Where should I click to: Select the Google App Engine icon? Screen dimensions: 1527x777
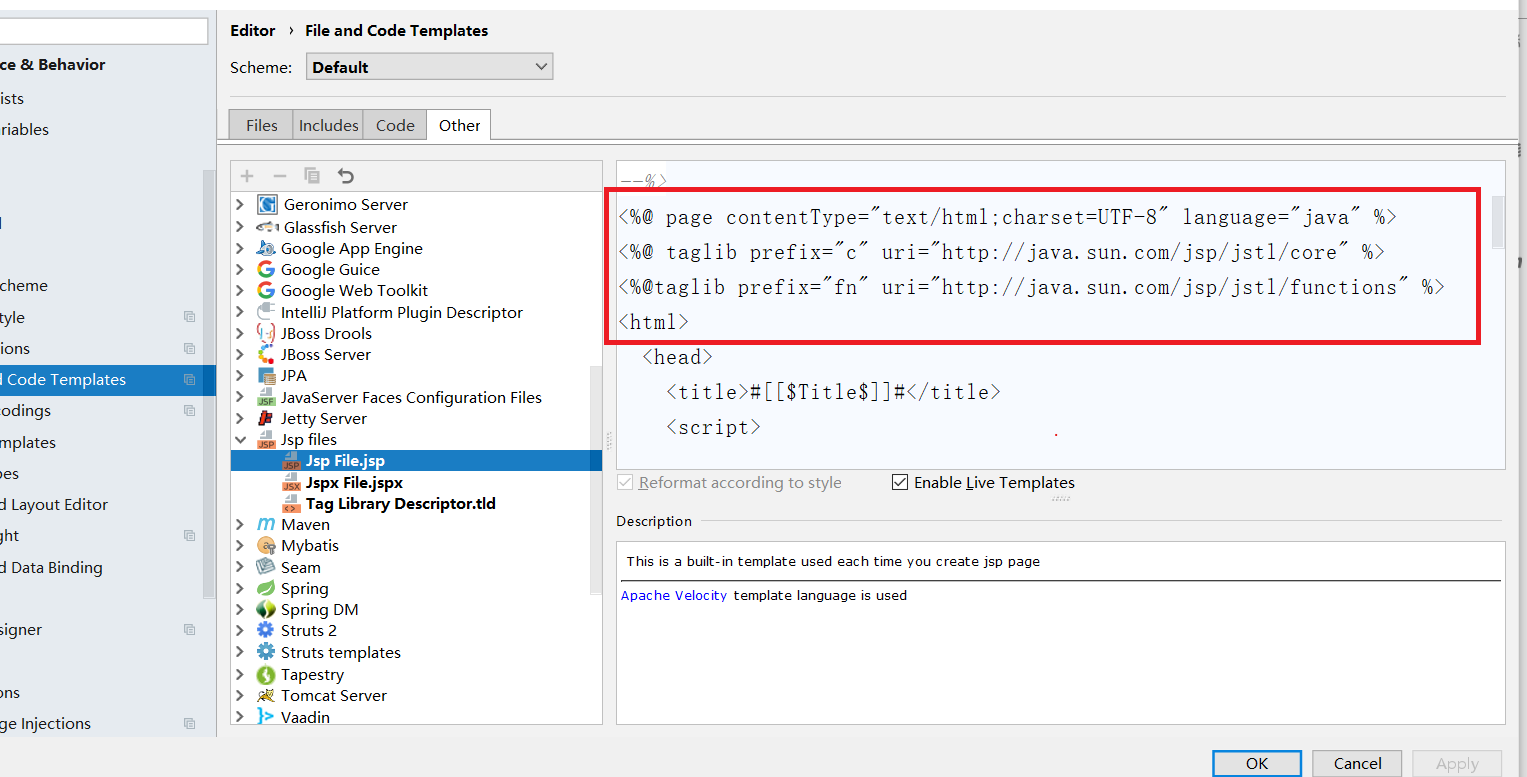tap(266, 248)
